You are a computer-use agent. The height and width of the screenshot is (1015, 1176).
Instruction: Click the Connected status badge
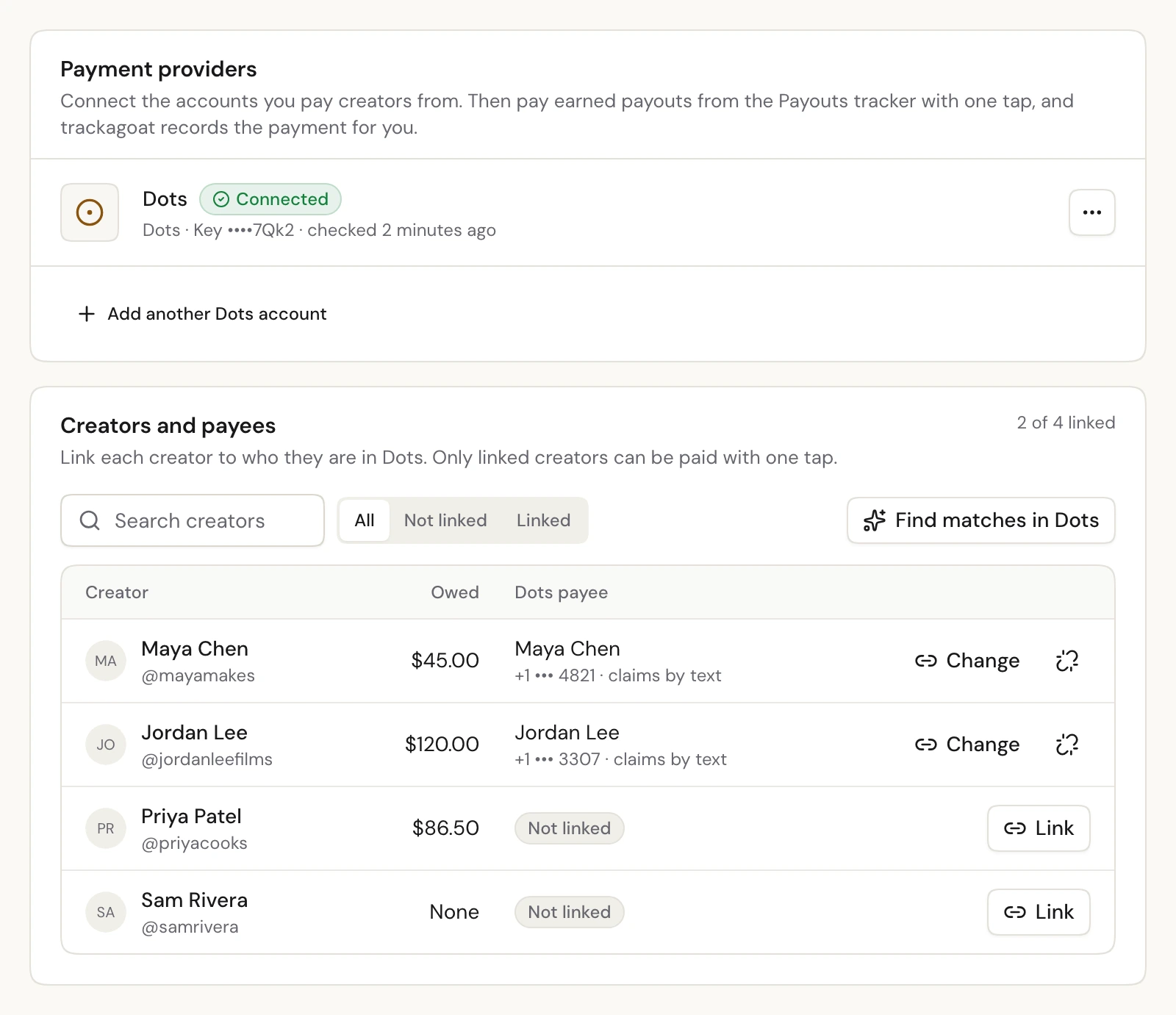click(x=270, y=199)
